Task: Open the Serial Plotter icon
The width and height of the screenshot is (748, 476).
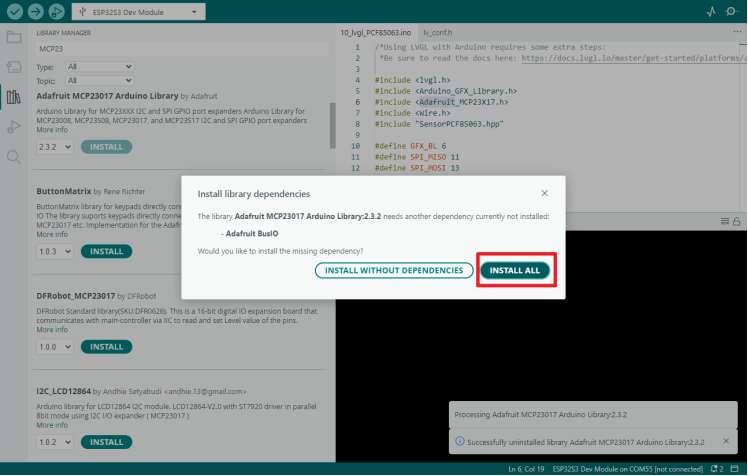Action: click(x=711, y=11)
